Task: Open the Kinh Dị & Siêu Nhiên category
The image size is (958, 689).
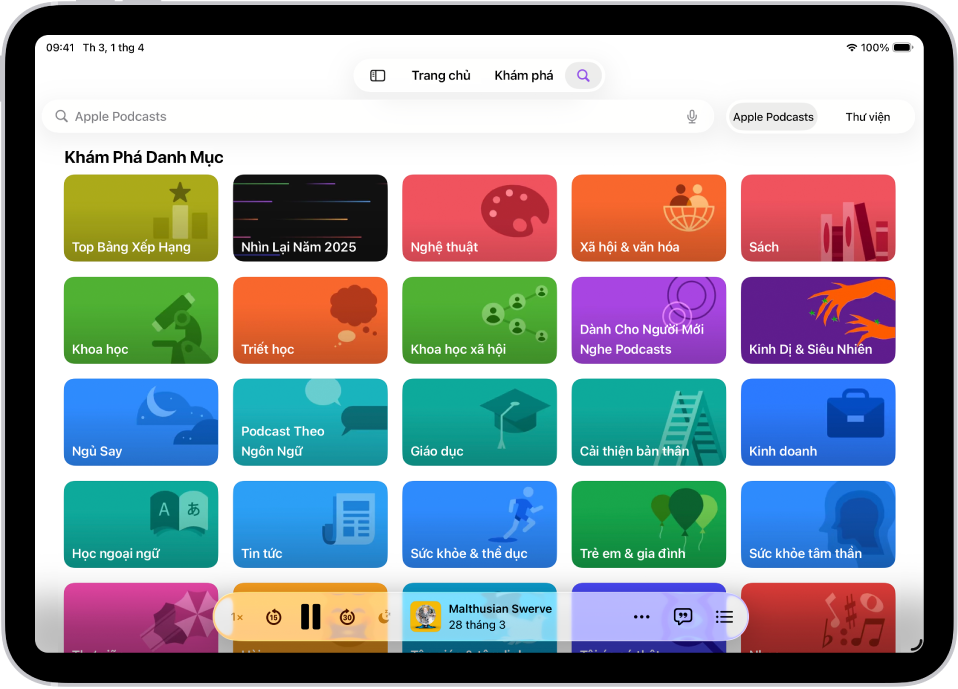Action: coord(817,319)
